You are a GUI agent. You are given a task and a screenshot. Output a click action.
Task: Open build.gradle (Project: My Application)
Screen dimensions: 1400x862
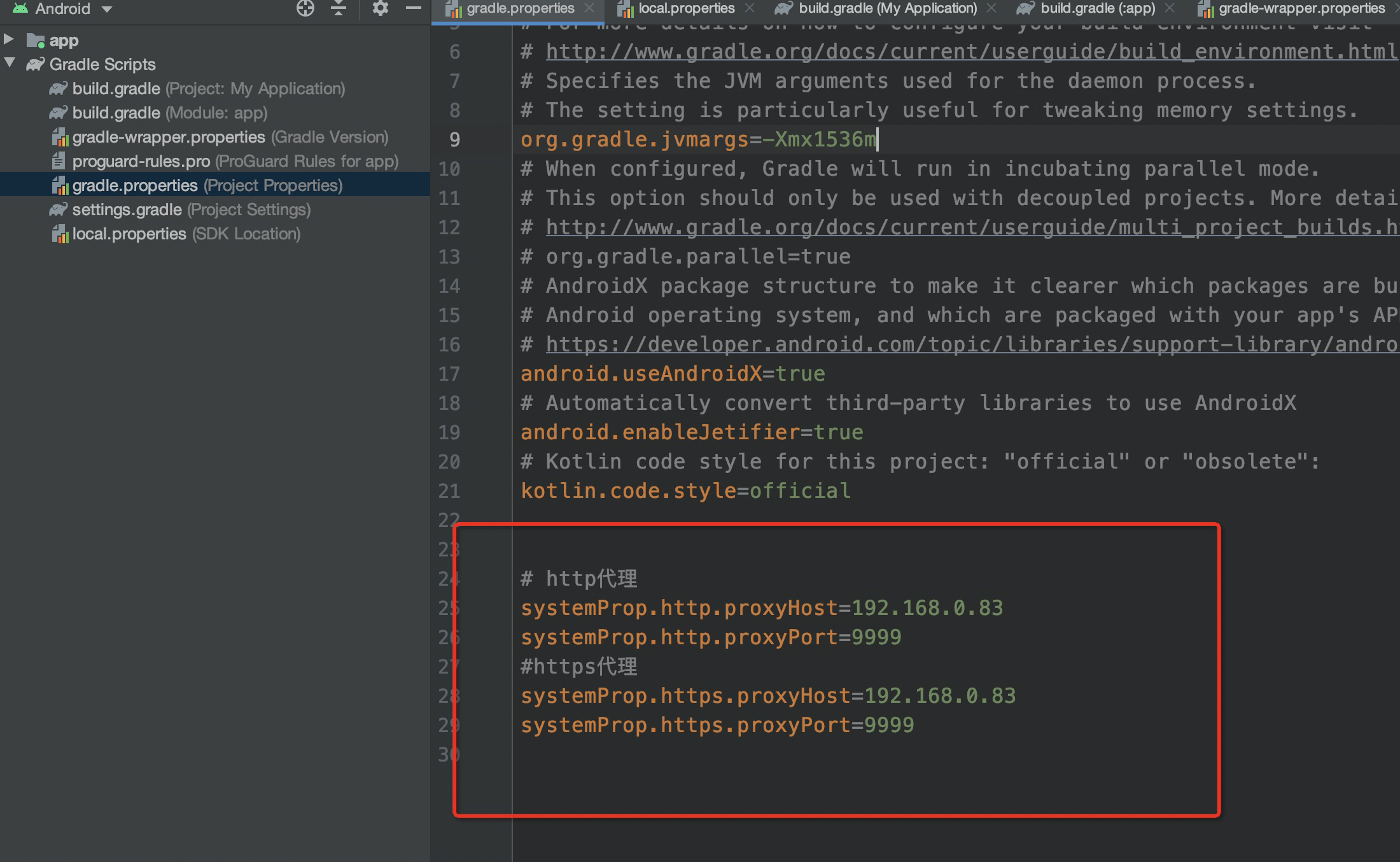(209, 88)
